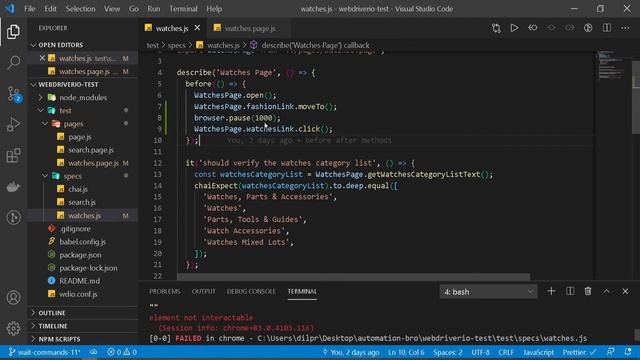Open the Explorer view in activity bar

click(x=13, y=32)
